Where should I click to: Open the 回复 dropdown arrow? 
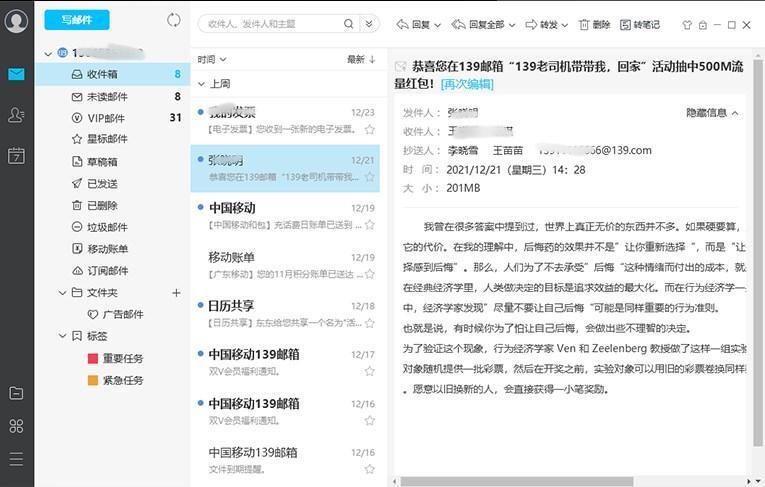tap(438, 25)
